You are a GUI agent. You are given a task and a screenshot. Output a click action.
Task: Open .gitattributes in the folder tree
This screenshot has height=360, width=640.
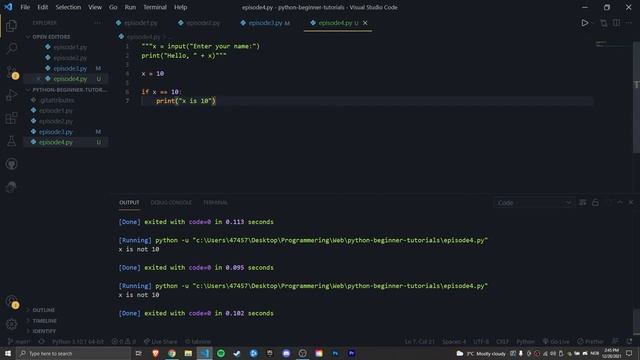tap(66, 100)
